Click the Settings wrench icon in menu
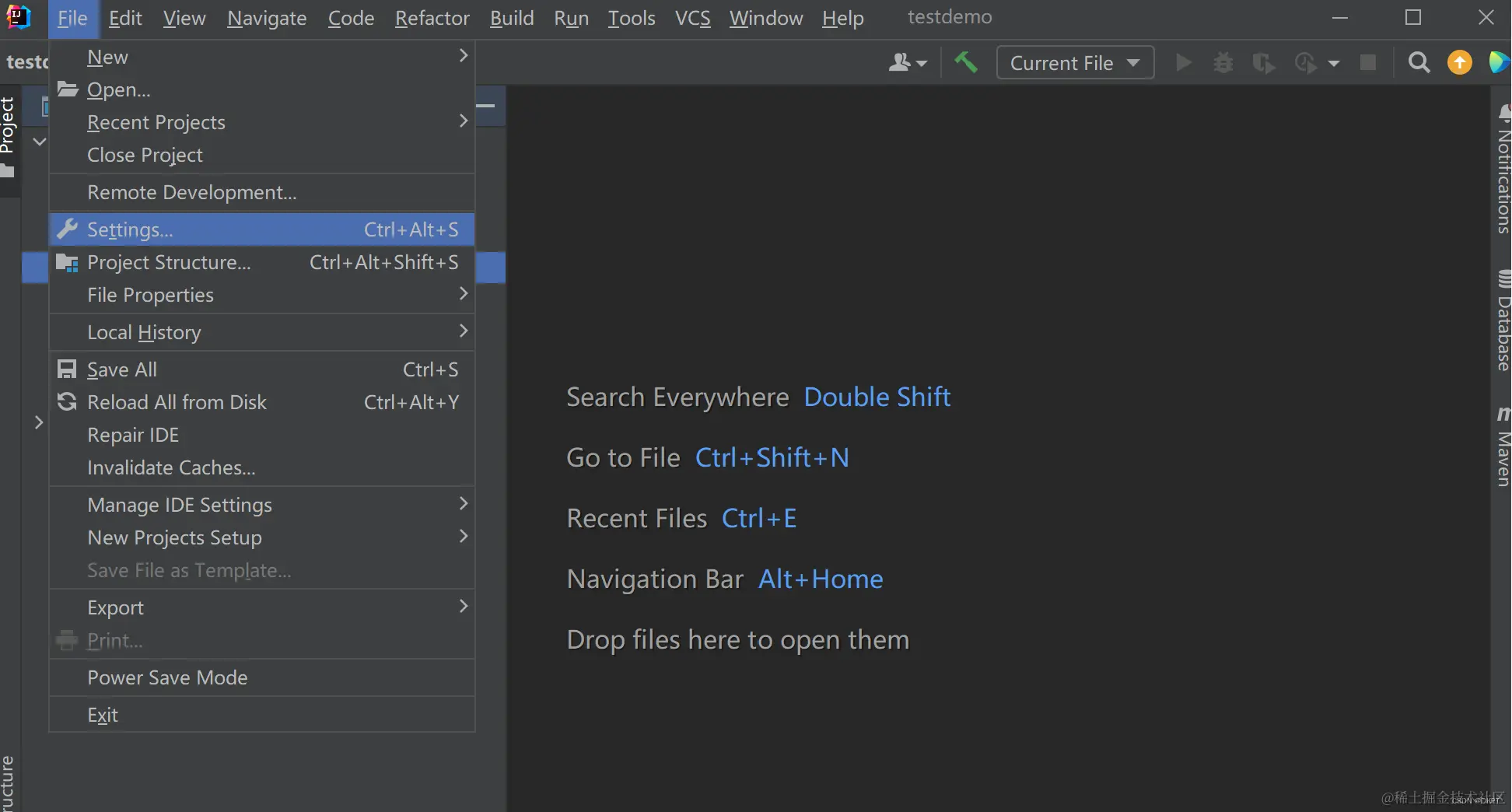Viewport: 1512px width, 812px height. [x=68, y=229]
